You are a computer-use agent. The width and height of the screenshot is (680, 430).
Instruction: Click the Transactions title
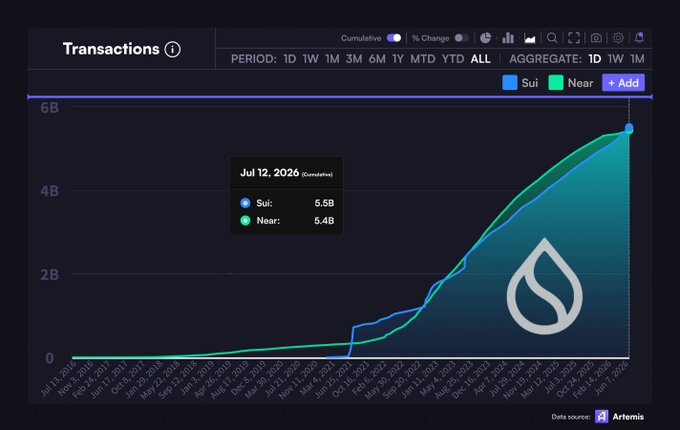[x=111, y=49]
